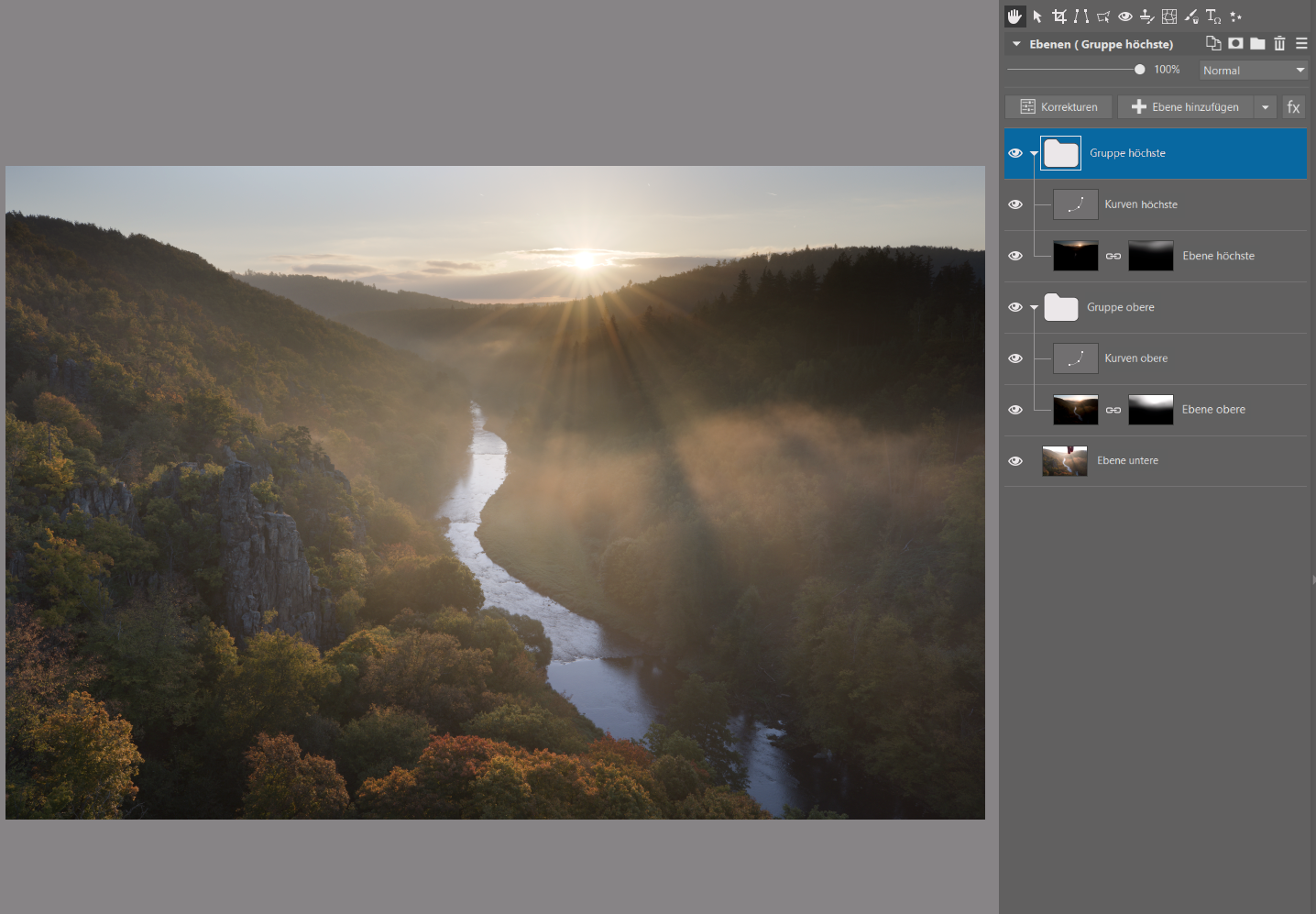Select the Ebene obere mask thumbnail
This screenshot has width=1316, height=914.
click(1151, 410)
